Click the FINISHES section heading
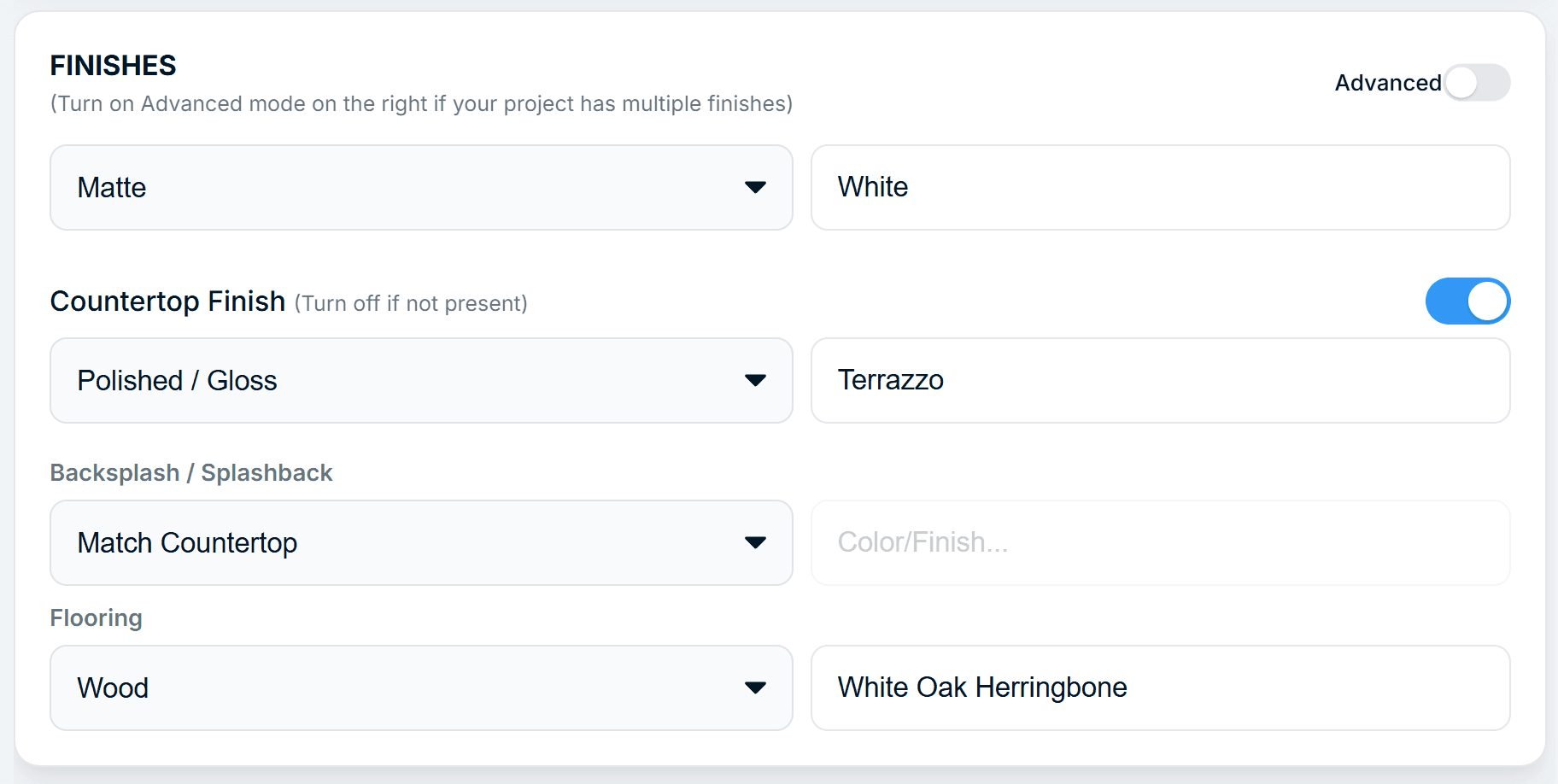1558x784 pixels. click(x=114, y=66)
